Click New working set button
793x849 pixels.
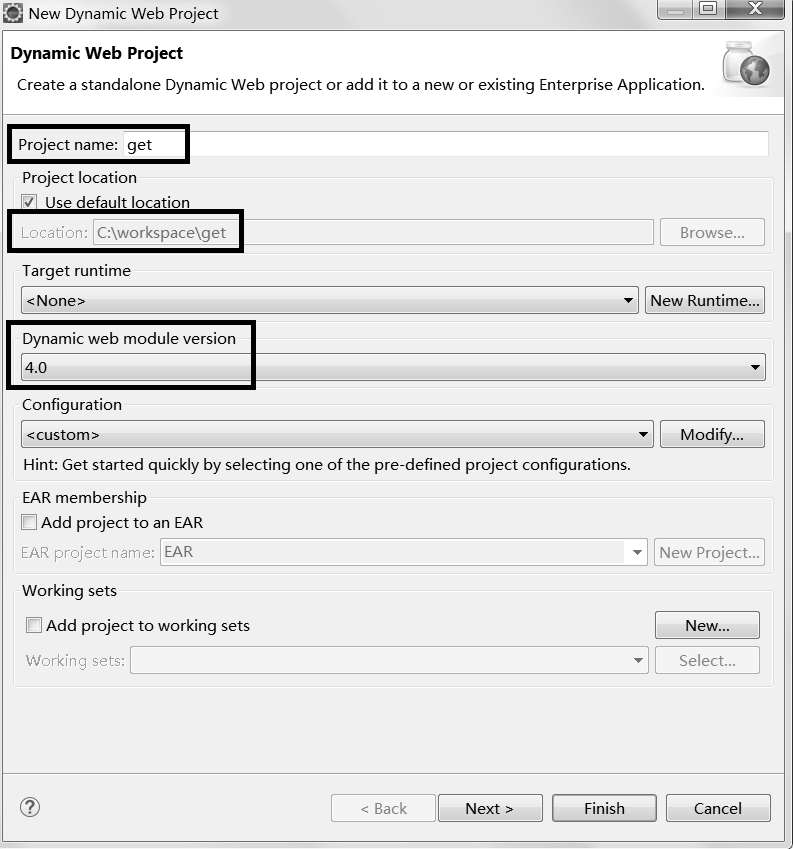707,626
